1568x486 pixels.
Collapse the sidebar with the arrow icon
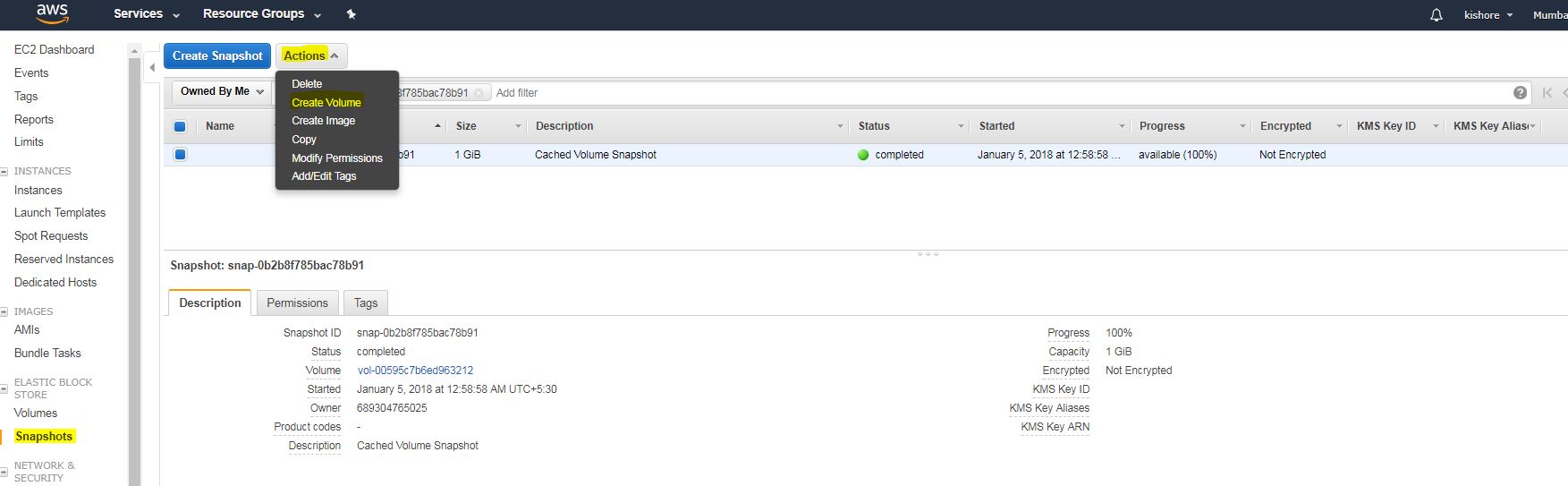(x=152, y=68)
